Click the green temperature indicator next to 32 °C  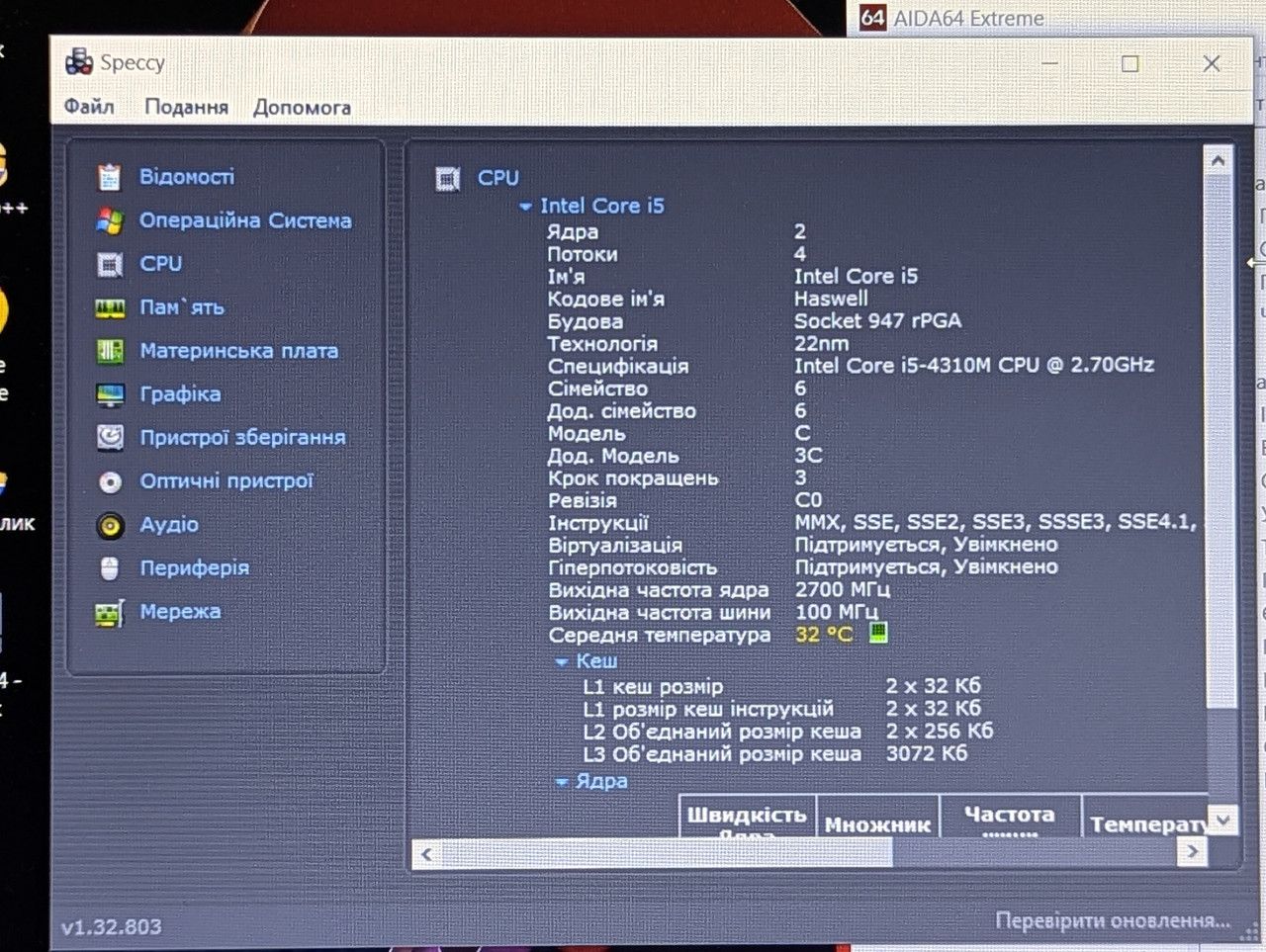point(877,633)
